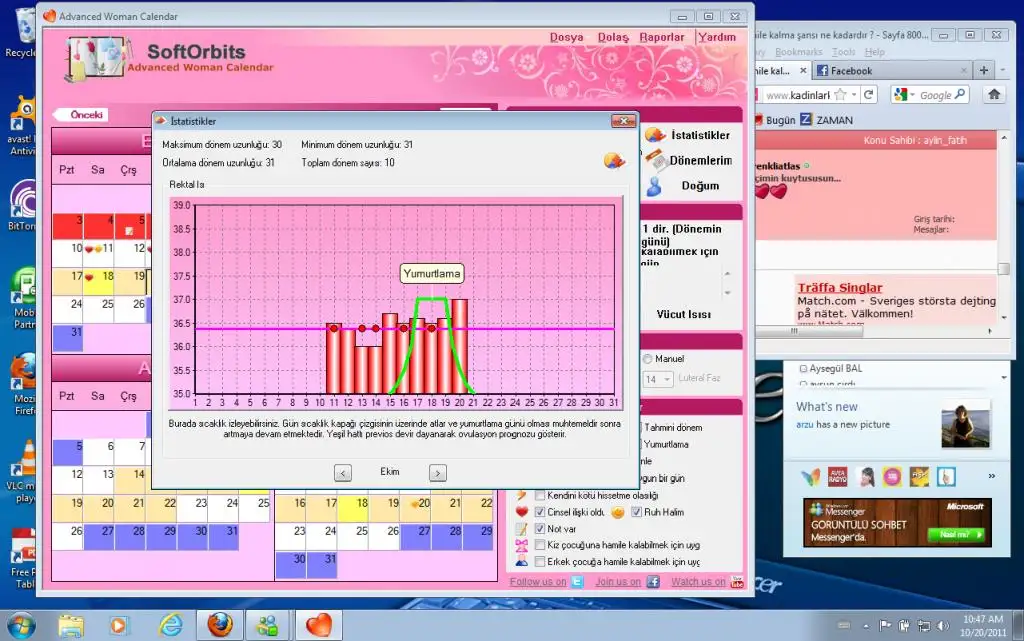Click the Watch us on link

(x=698, y=582)
